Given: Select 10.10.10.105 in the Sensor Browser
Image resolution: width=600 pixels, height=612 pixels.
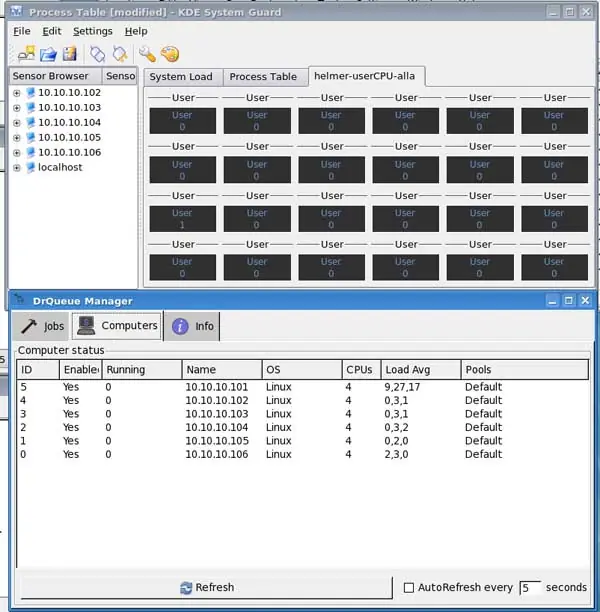Looking at the screenshot, I should pyautogui.click(x=69, y=138).
